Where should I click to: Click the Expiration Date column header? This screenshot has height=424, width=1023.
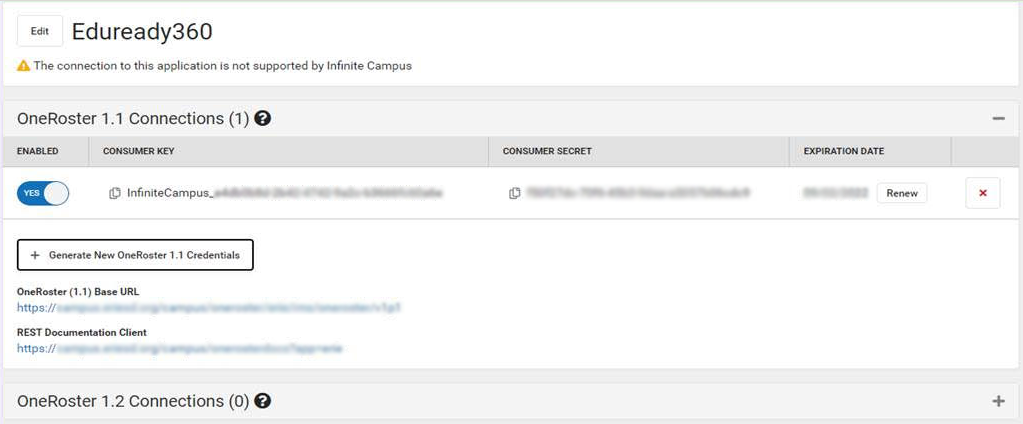(844, 151)
